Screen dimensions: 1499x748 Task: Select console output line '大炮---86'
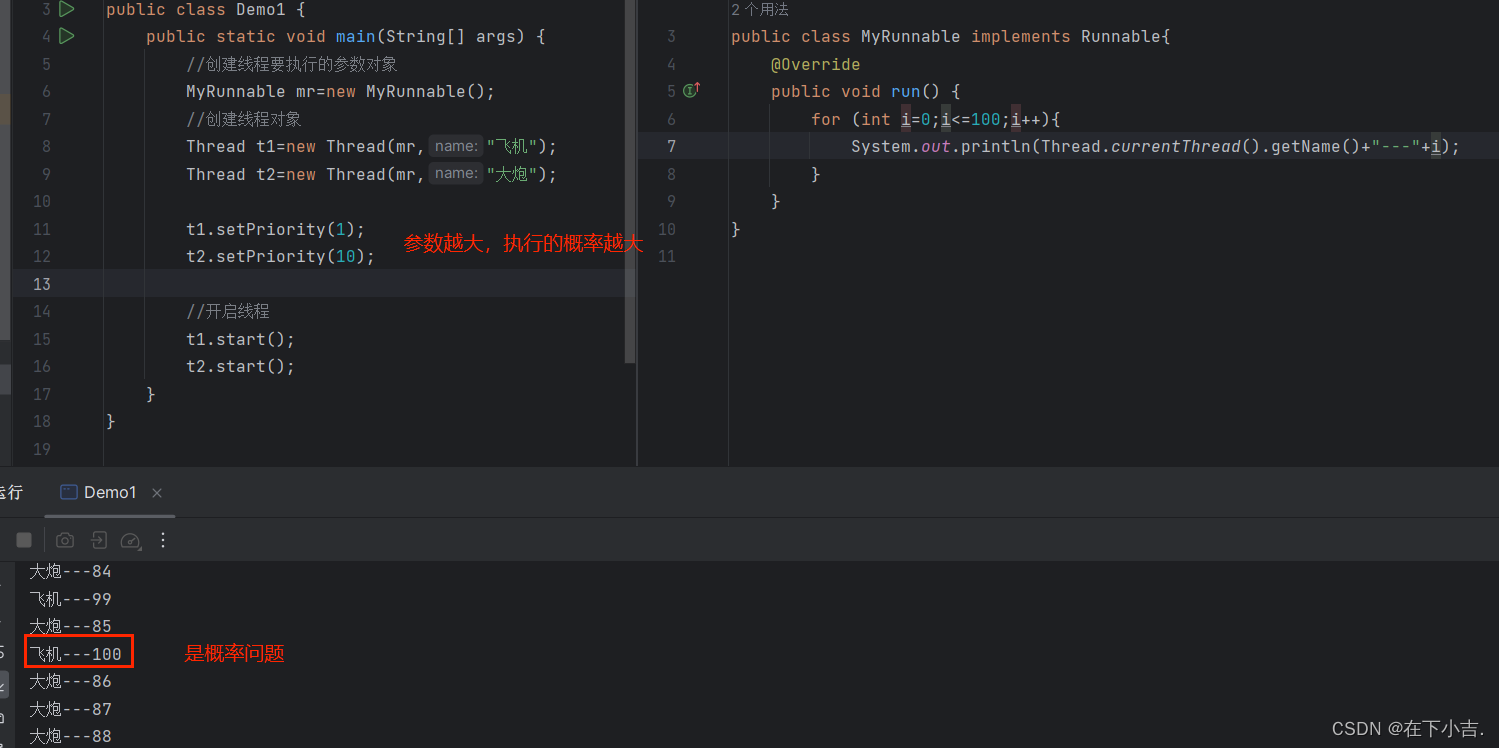point(70,681)
